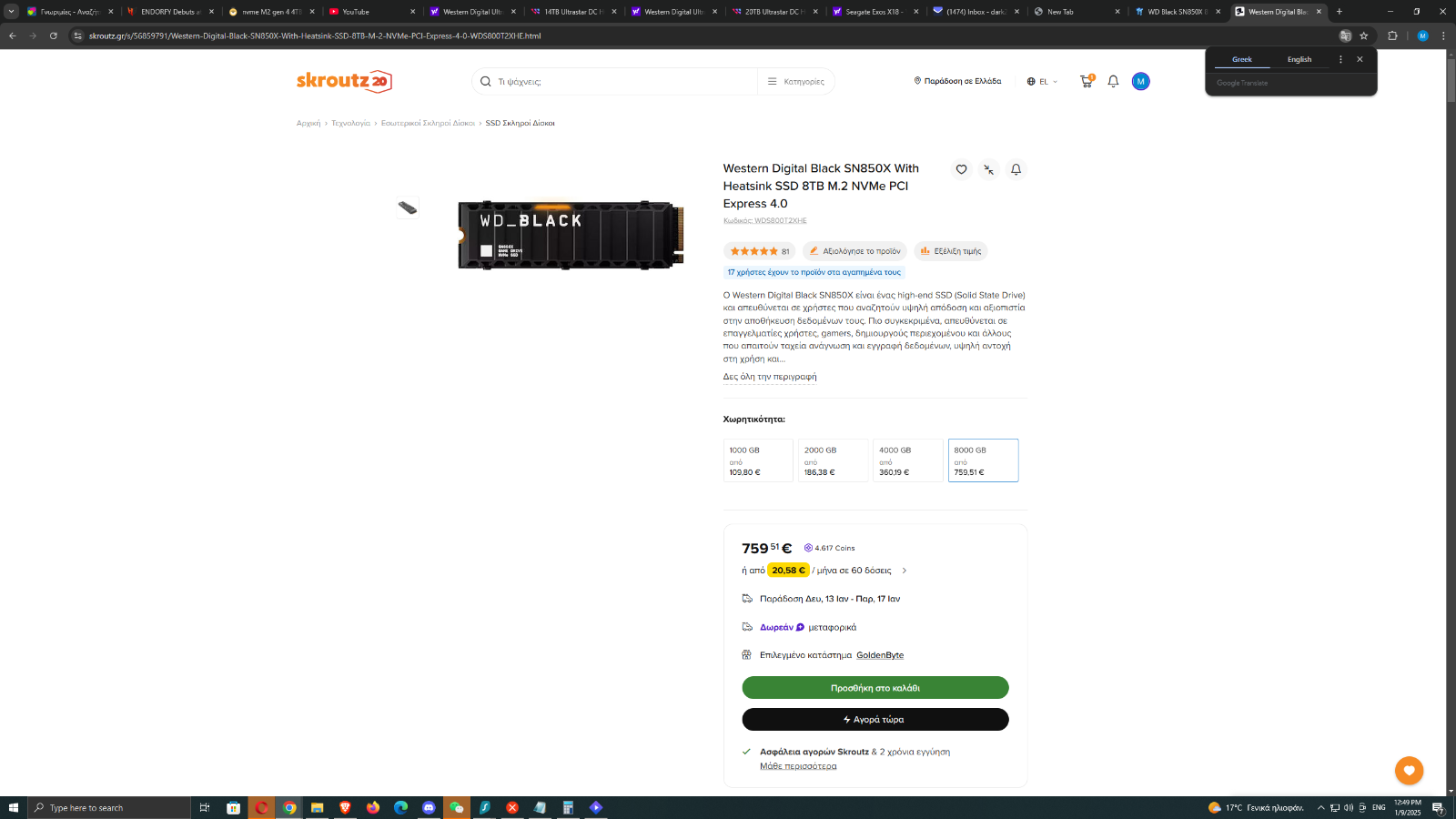Open File Explorer from the taskbar
The height and width of the screenshot is (819, 1456).
[317, 807]
